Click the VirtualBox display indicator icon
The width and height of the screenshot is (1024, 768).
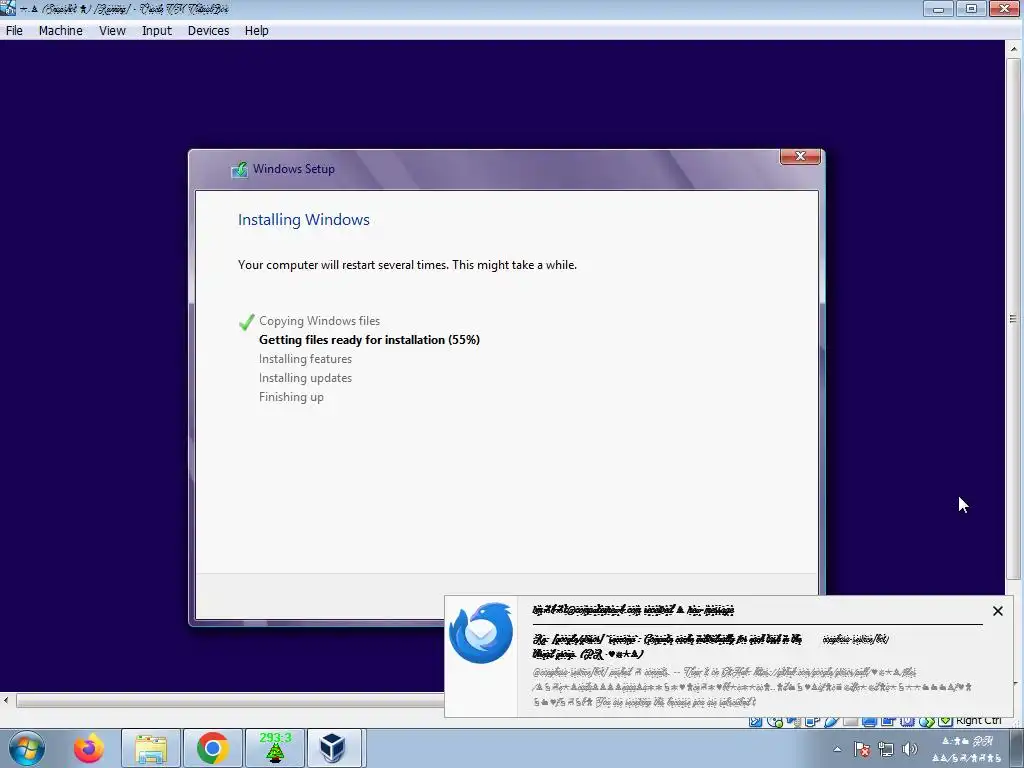coord(869,720)
